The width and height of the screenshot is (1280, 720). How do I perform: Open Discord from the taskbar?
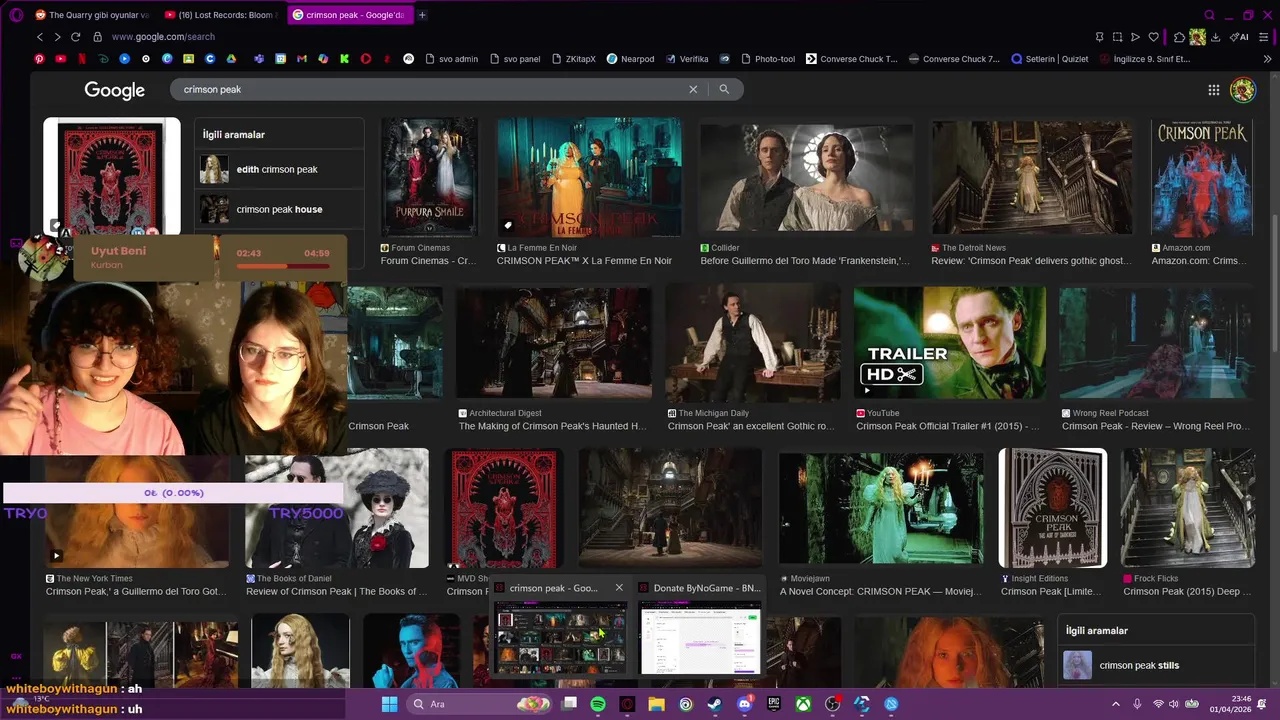(744, 704)
